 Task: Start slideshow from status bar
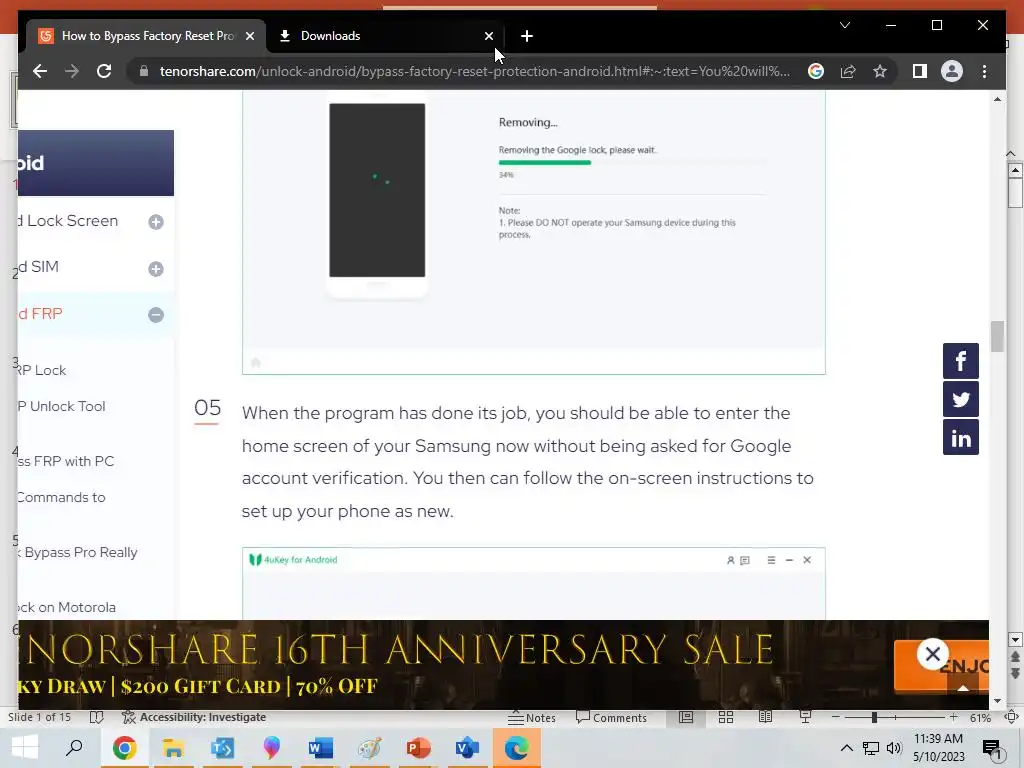[x=805, y=717]
